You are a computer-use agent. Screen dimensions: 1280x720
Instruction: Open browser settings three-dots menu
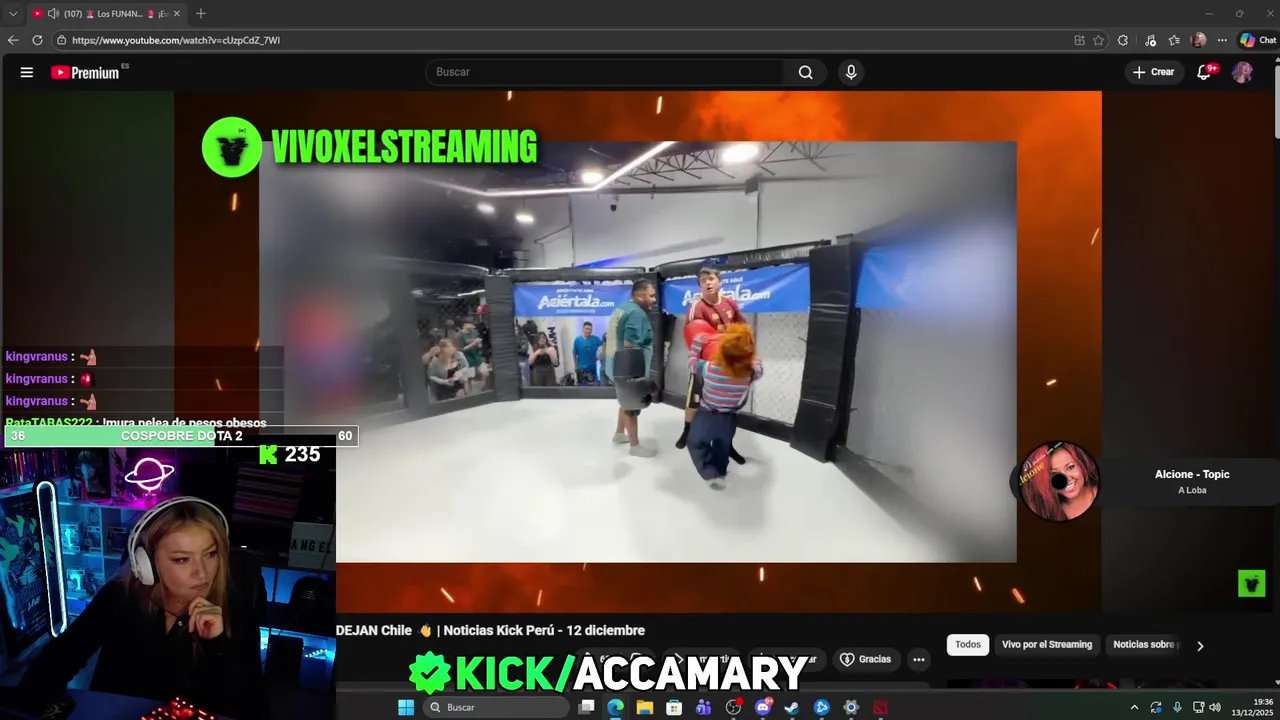tap(1222, 40)
